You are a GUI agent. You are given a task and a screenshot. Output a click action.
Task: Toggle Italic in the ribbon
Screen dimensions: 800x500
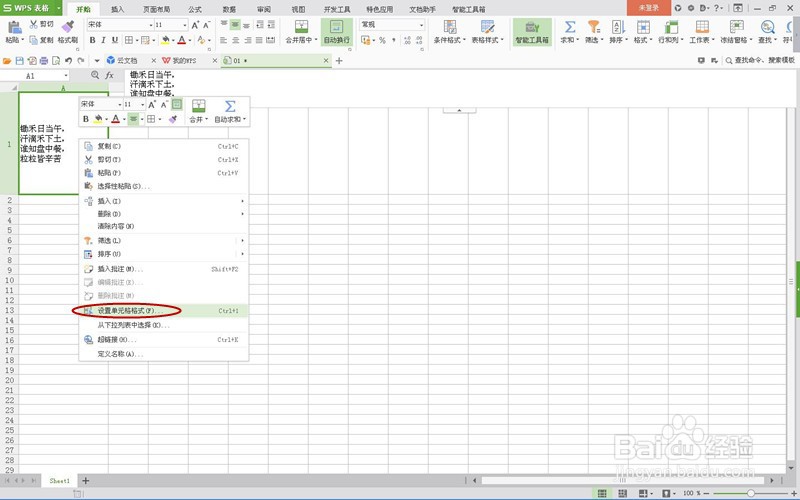tap(104, 40)
